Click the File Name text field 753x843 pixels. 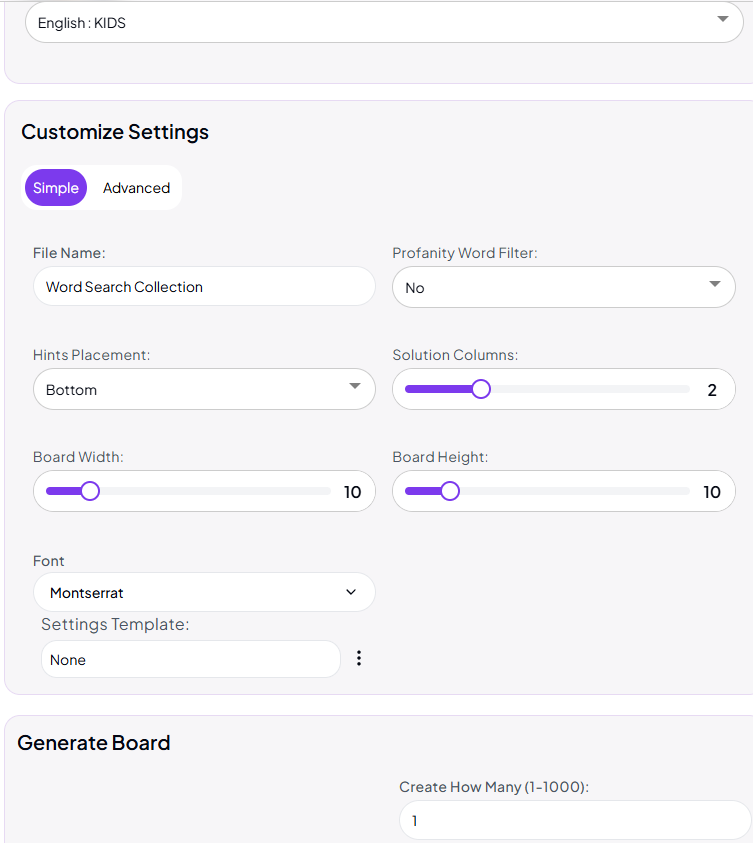(204, 287)
